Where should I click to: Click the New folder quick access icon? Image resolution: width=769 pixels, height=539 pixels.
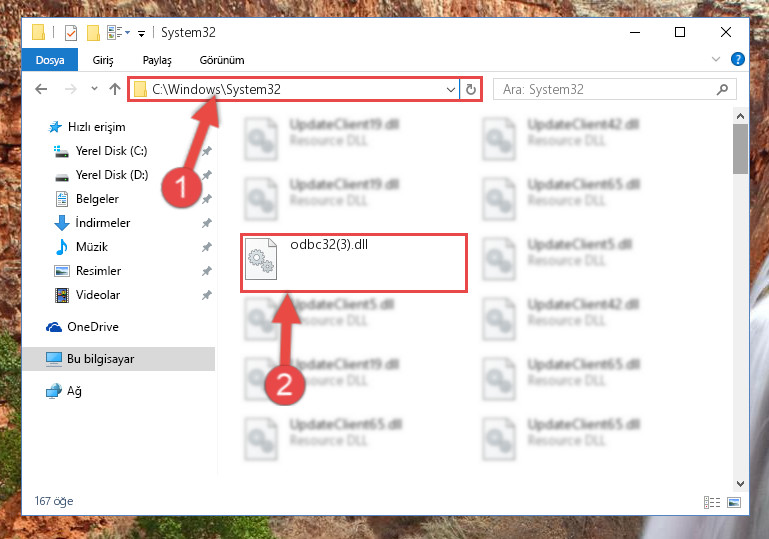tap(93, 33)
